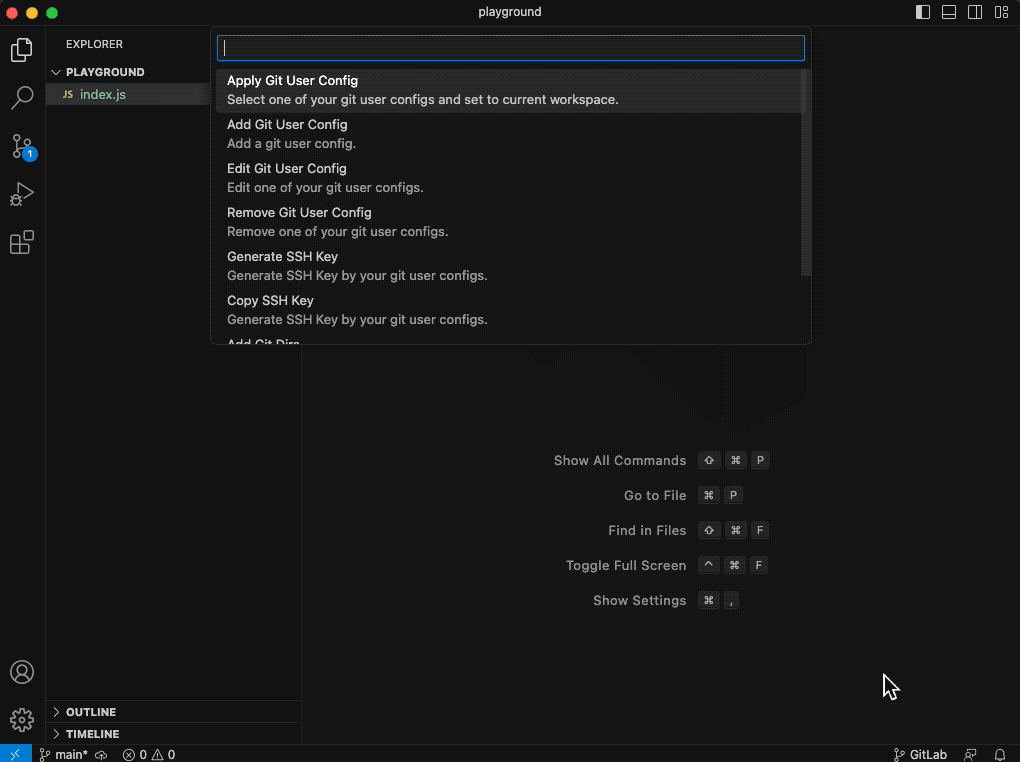Viewport: 1020px width, 762px height.
Task: Expand the OUTLINE section
Action: coord(90,711)
